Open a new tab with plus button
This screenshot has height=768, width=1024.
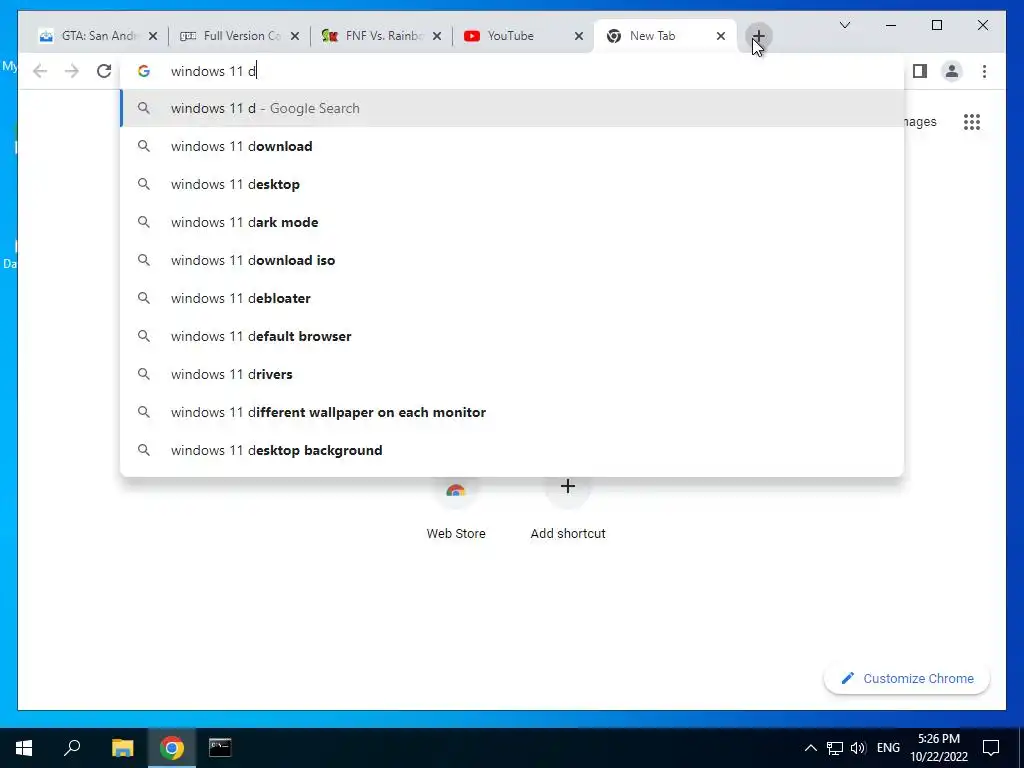point(758,36)
